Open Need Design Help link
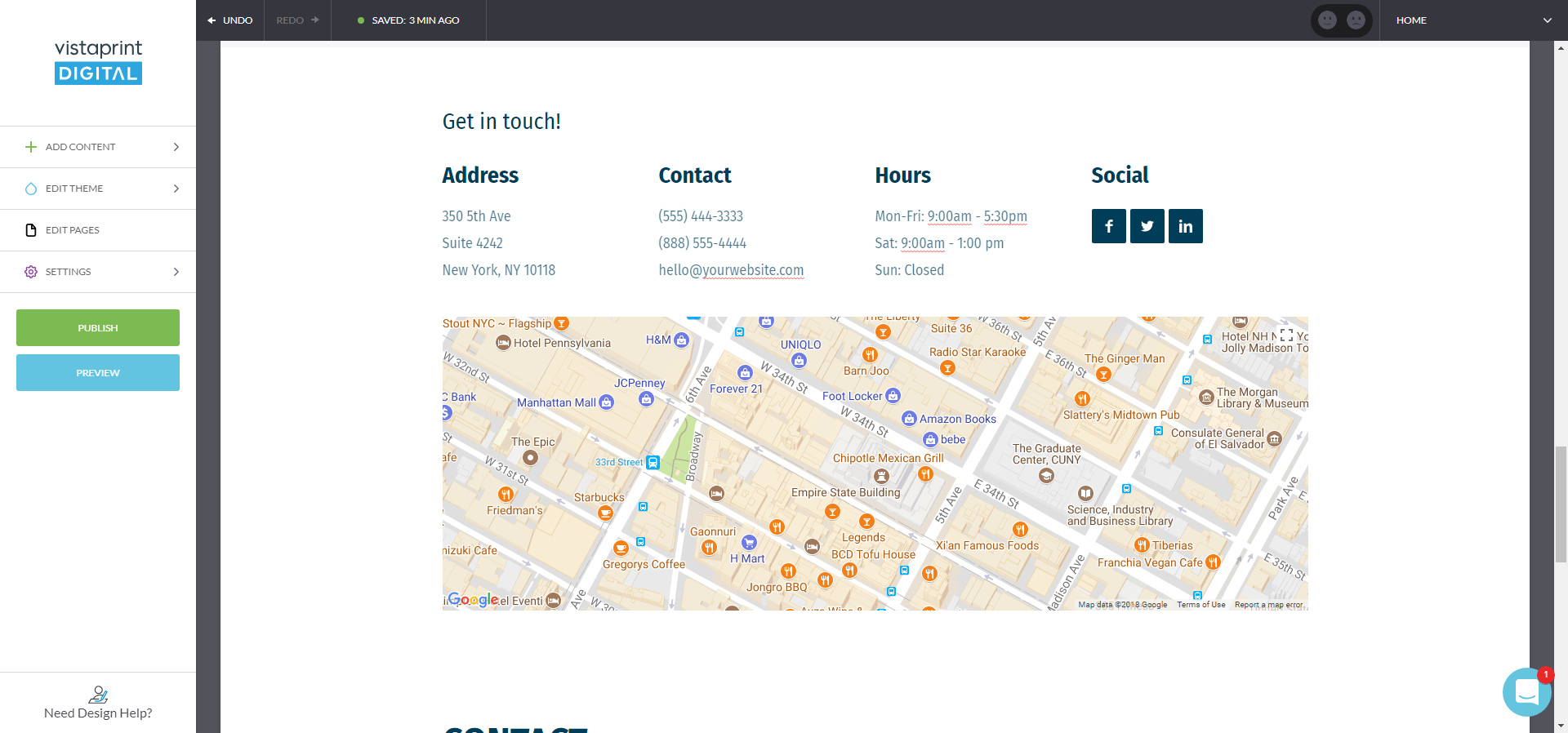 [98, 713]
